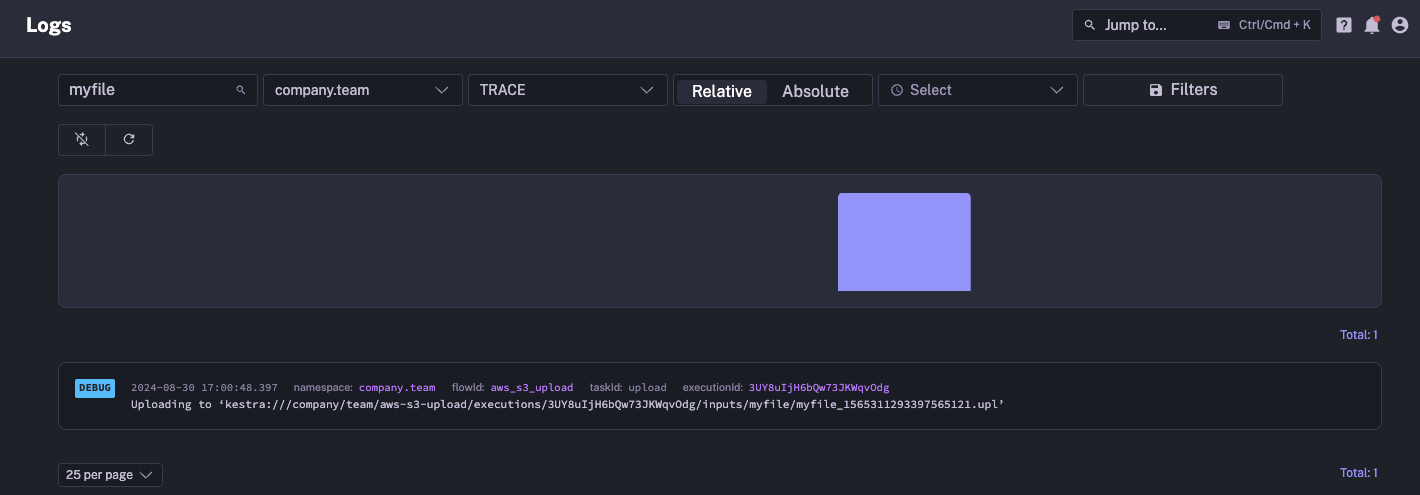Viewport: 1420px width, 495px height.
Task: Click the auto-refresh disabled icon button
Action: (82, 140)
